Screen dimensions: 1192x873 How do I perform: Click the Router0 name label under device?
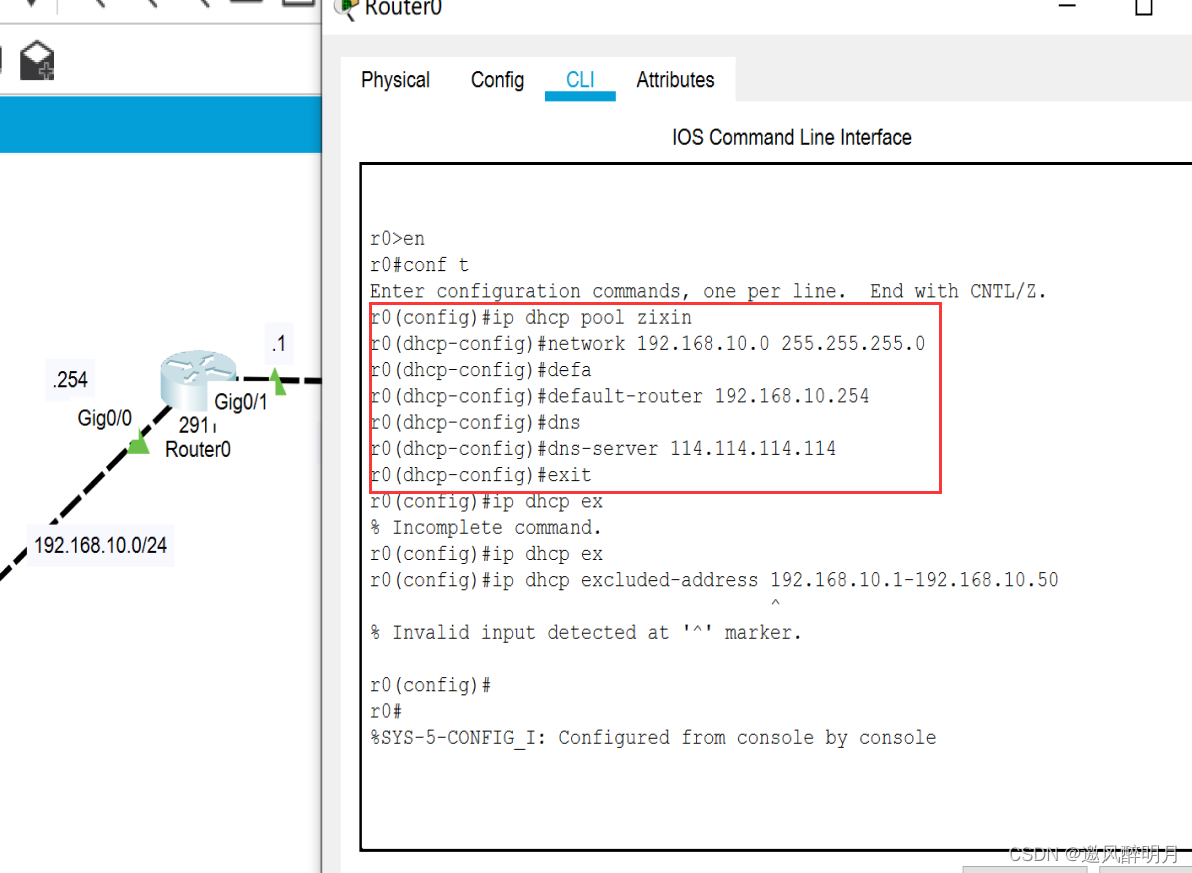198,449
